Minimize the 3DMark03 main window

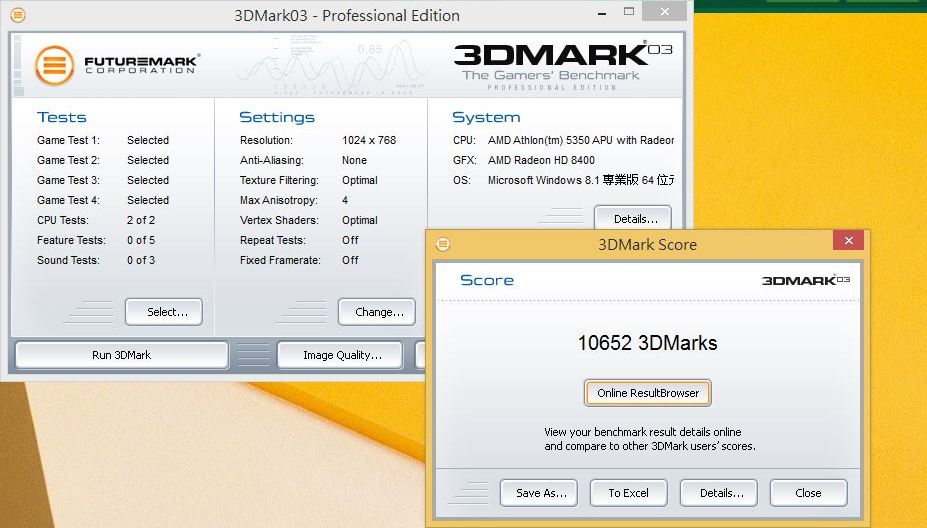click(602, 12)
